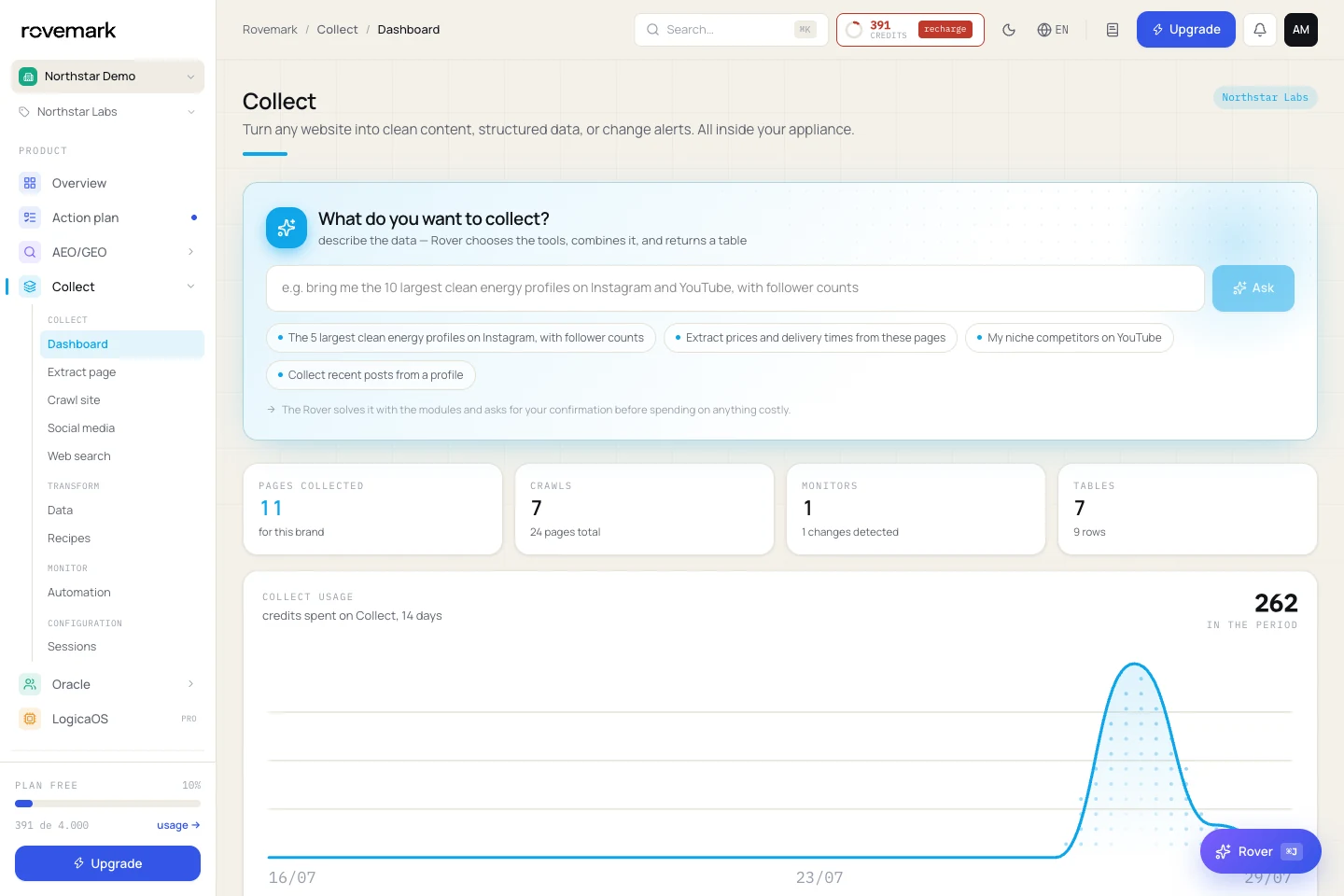Click the search magnifier icon in header
The image size is (1344, 896).
[653, 30]
